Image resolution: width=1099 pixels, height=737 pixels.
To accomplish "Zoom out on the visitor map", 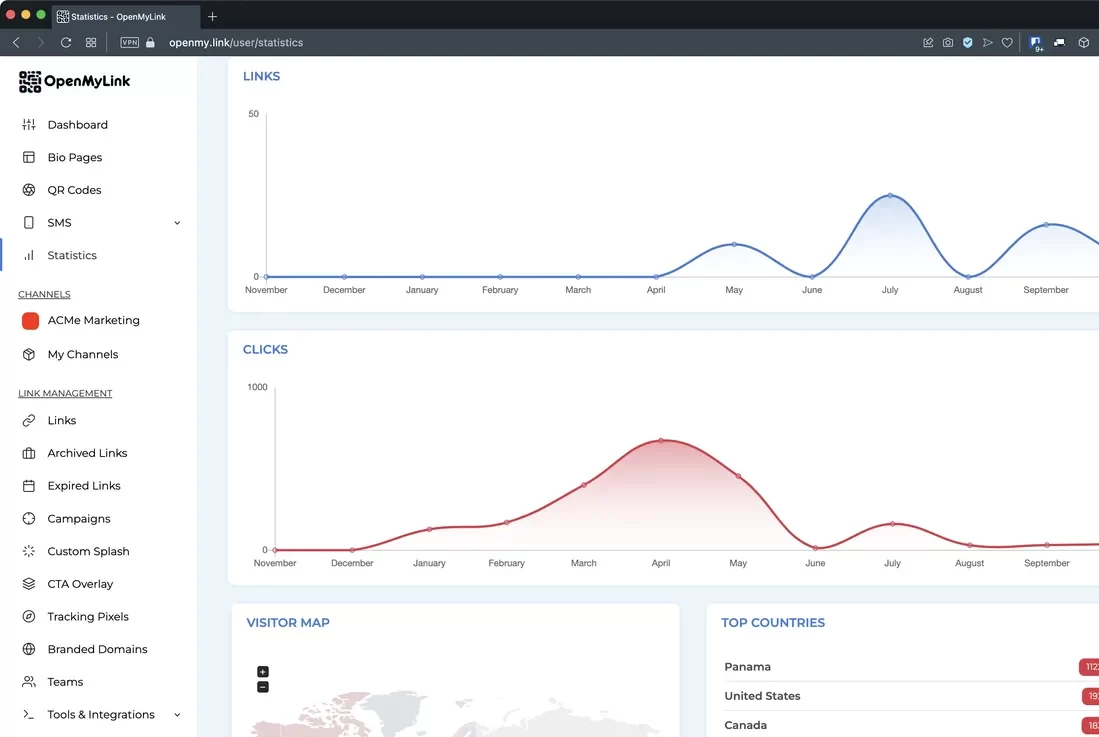I will (x=263, y=687).
